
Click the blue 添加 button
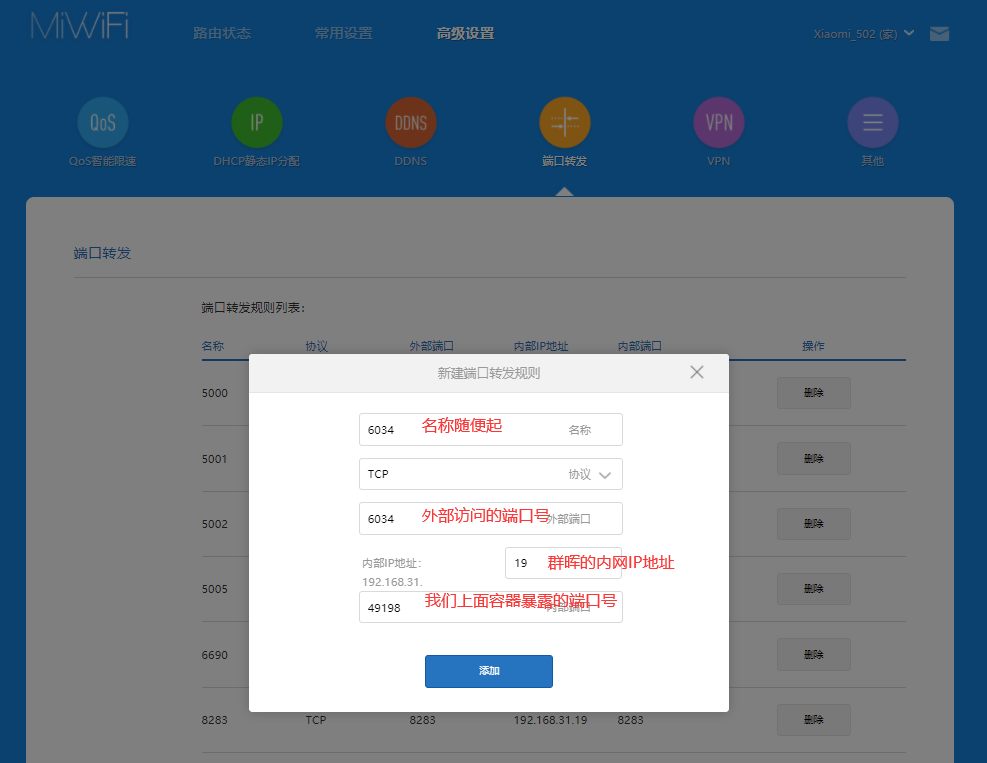click(488, 671)
